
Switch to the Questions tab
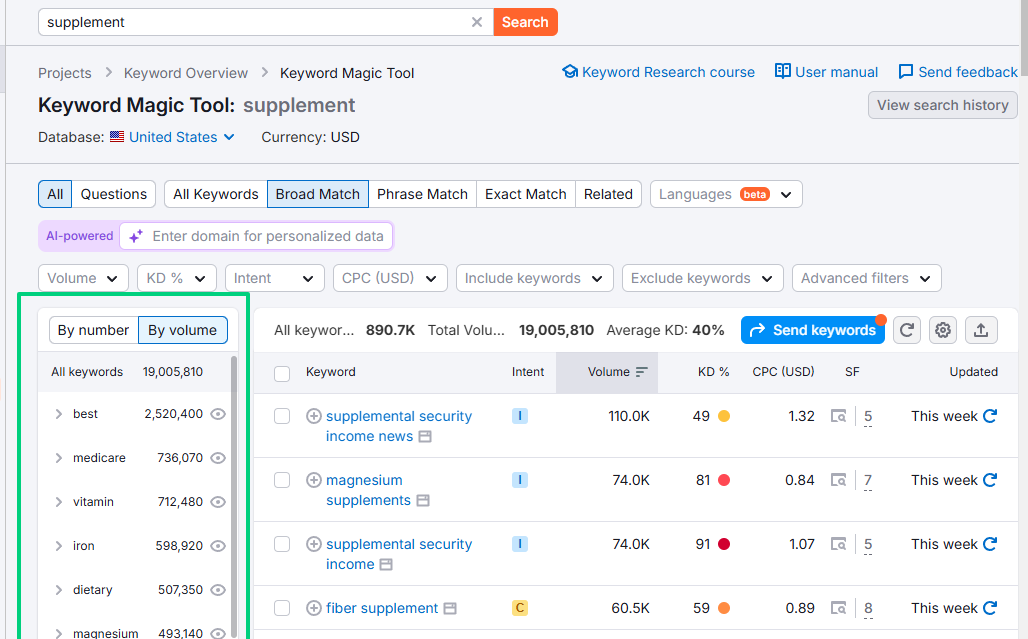tap(113, 194)
